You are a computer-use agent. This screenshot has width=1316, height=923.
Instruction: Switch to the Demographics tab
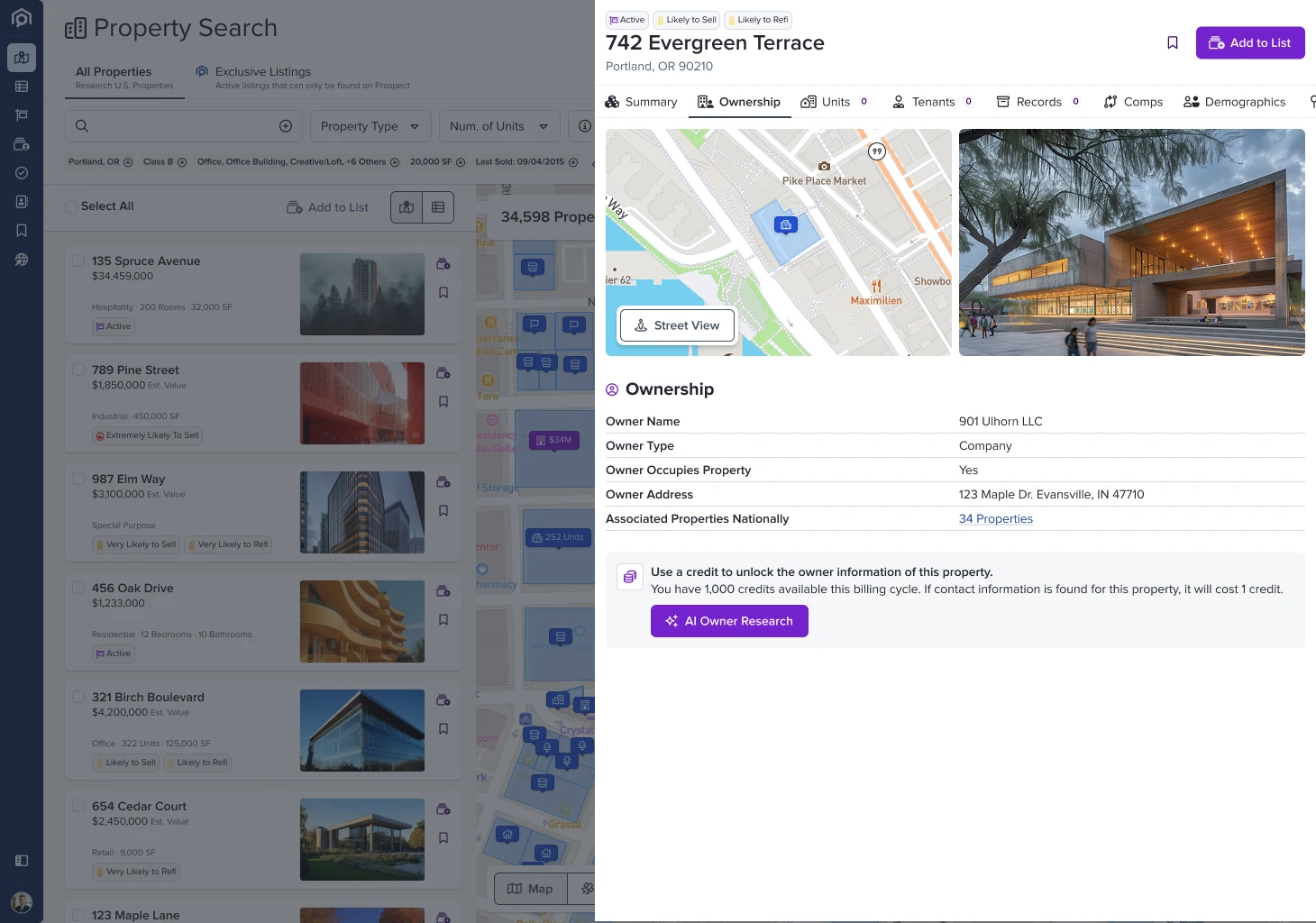[1235, 102]
